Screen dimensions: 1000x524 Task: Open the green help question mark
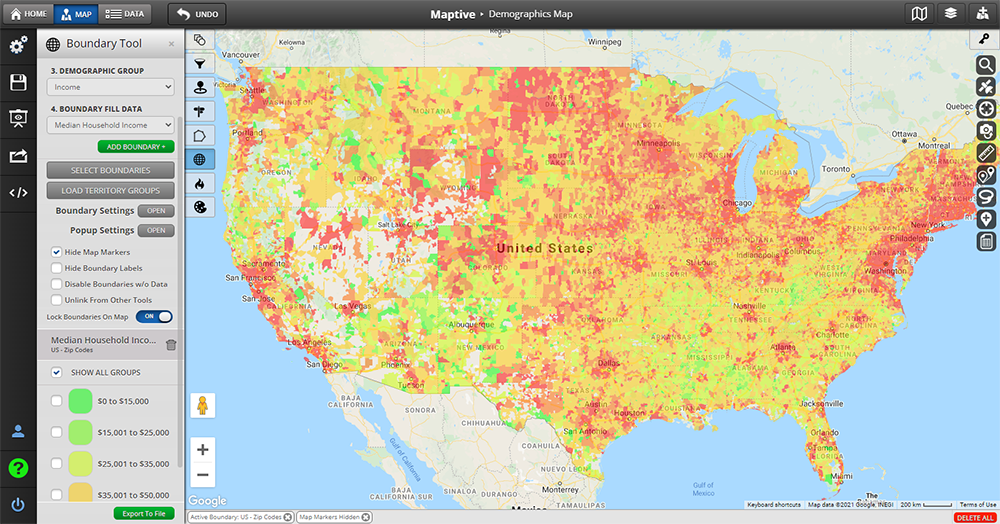coord(18,468)
